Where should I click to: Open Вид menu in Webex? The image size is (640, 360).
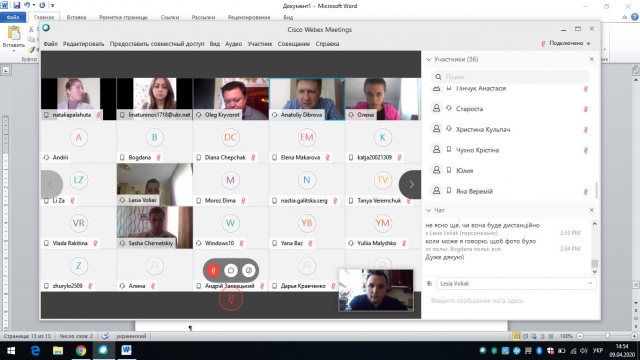pyautogui.click(x=215, y=44)
